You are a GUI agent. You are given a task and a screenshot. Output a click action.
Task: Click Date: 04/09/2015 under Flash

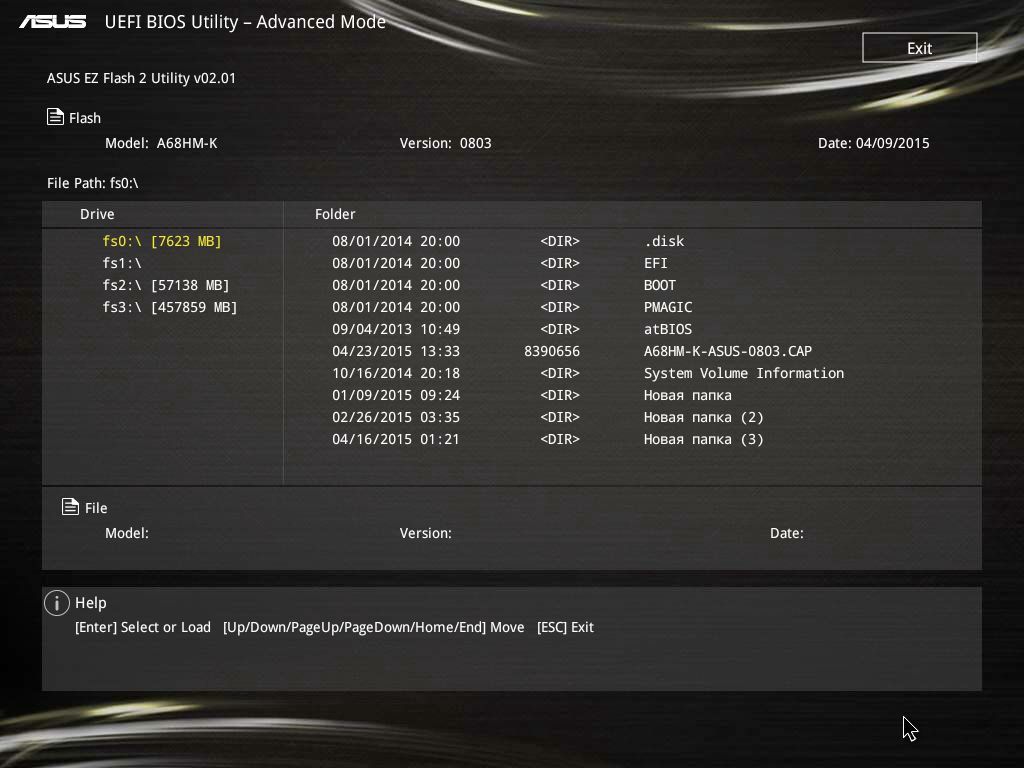[874, 143]
